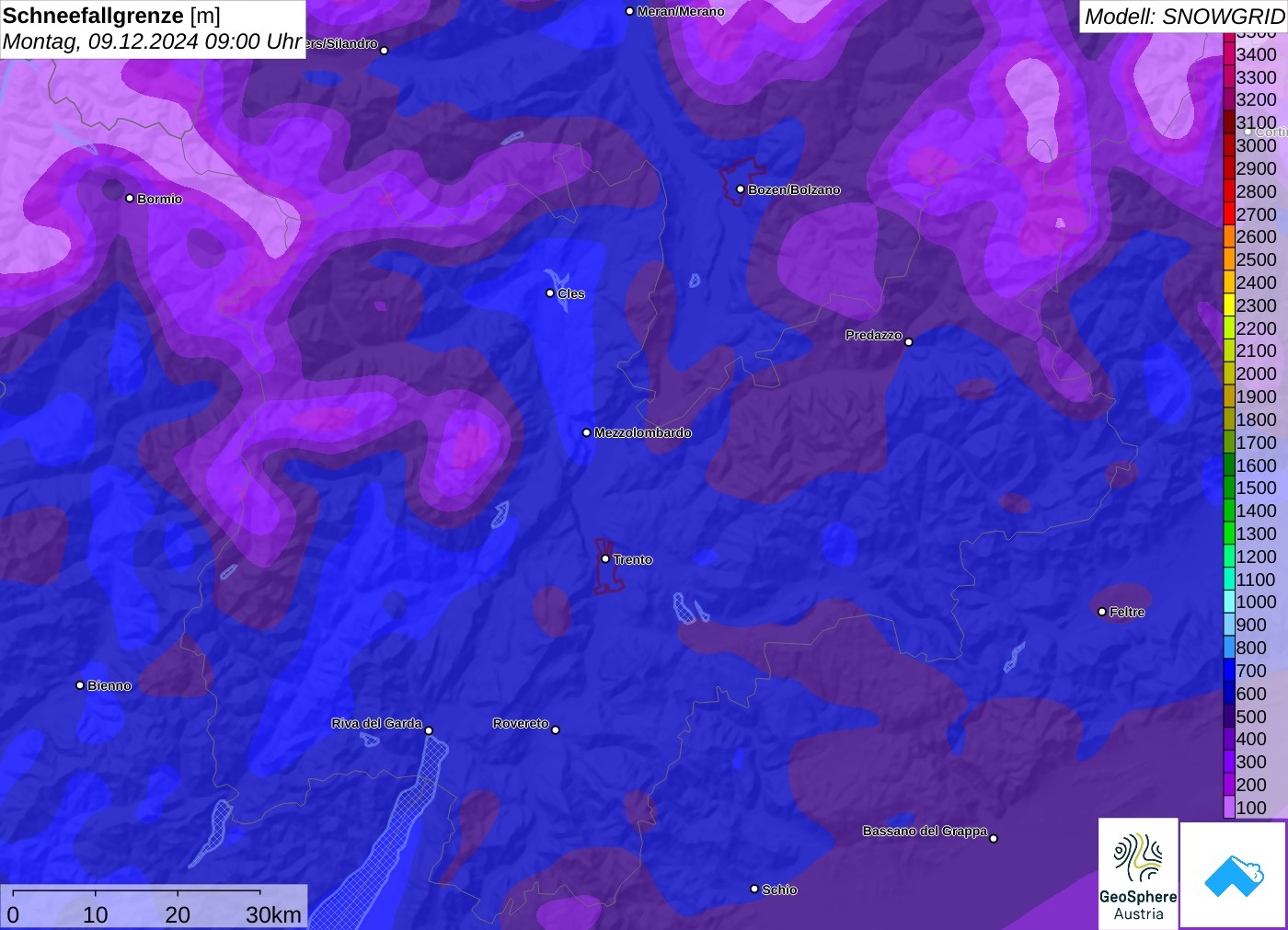Click the scale bar line

136,891
